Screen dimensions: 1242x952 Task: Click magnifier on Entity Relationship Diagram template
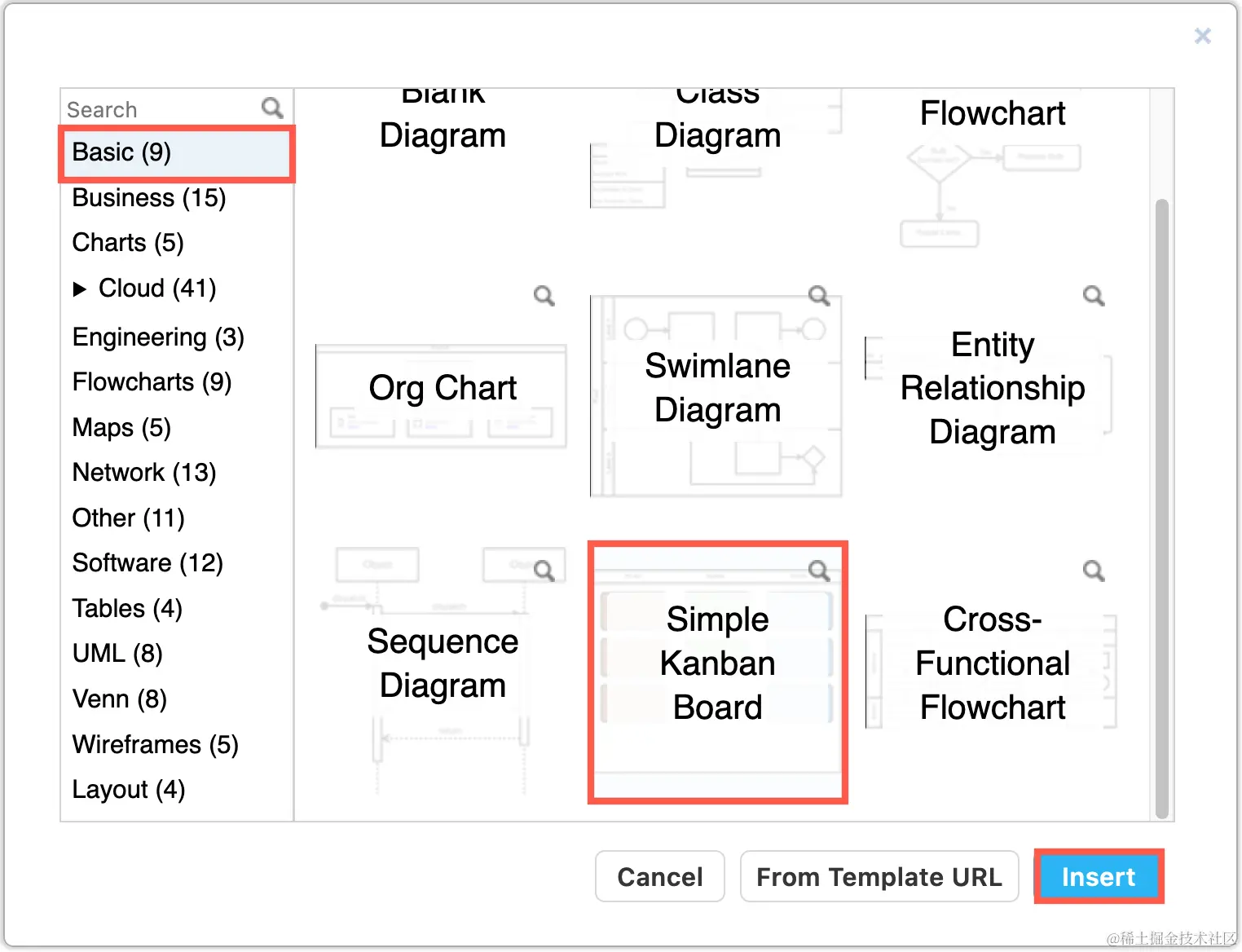1093,296
